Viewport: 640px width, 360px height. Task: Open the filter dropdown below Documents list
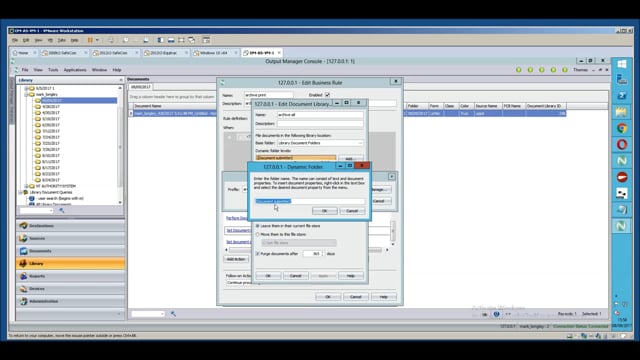click(x=162, y=314)
